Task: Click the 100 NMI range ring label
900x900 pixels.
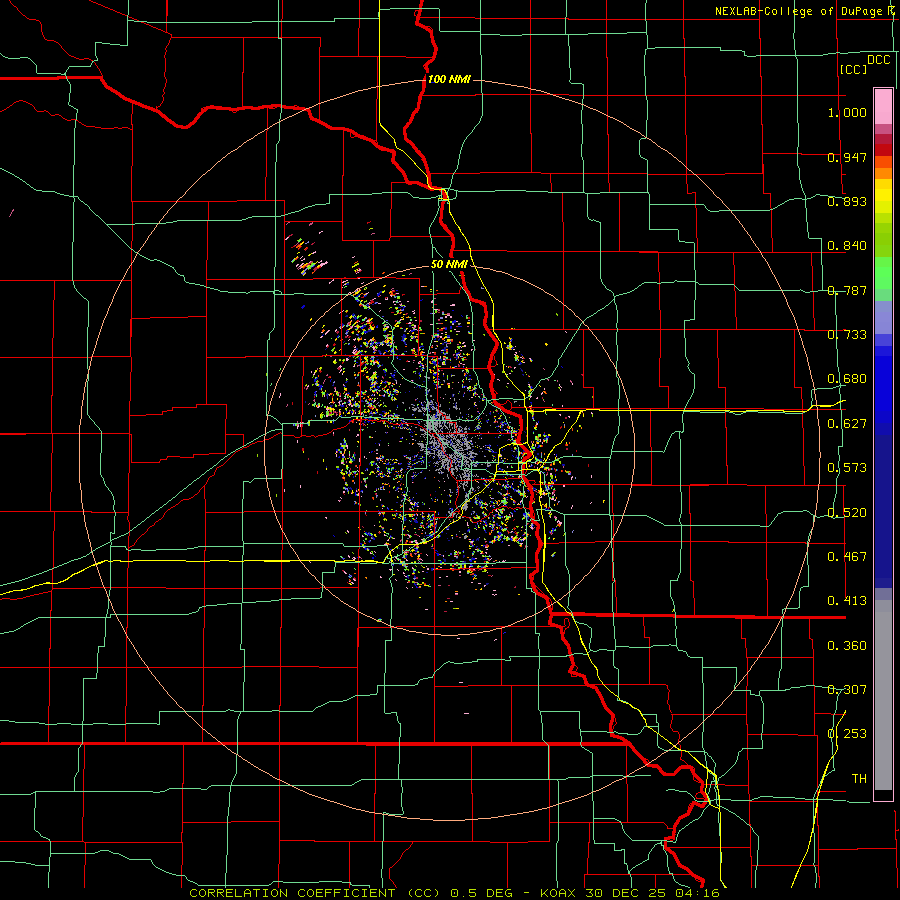Action: coord(449,79)
